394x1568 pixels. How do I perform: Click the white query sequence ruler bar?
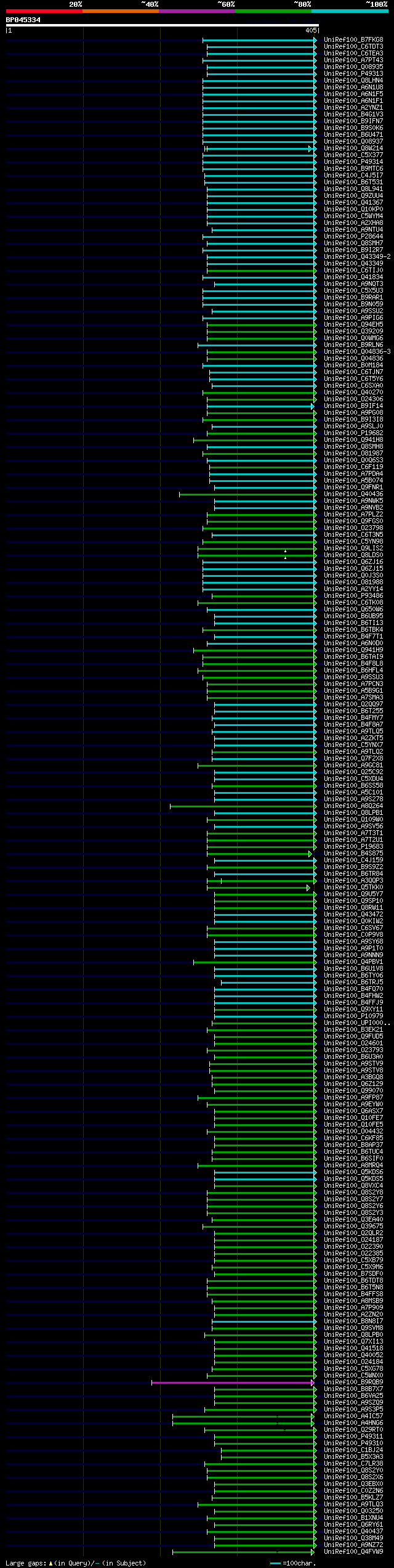pyautogui.click(x=162, y=26)
